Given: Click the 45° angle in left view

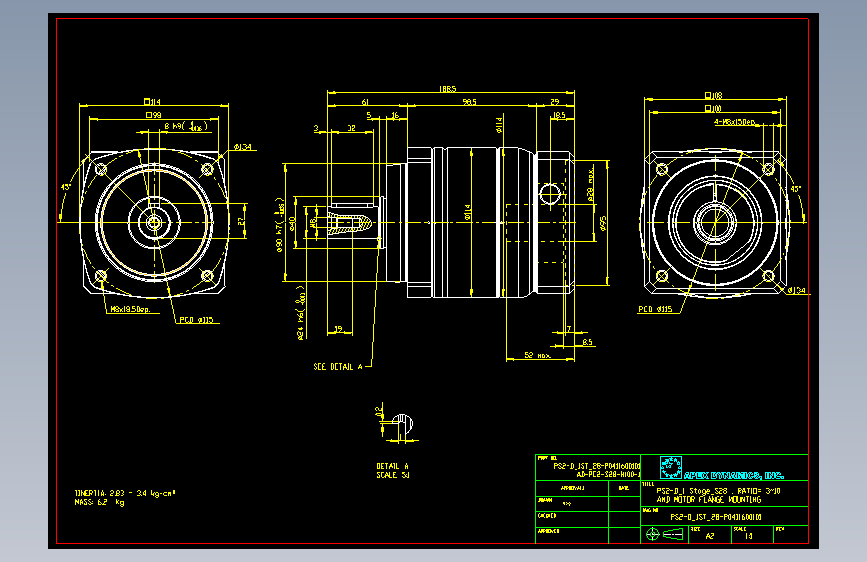Looking at the screenshot, I should coord(65,187).
